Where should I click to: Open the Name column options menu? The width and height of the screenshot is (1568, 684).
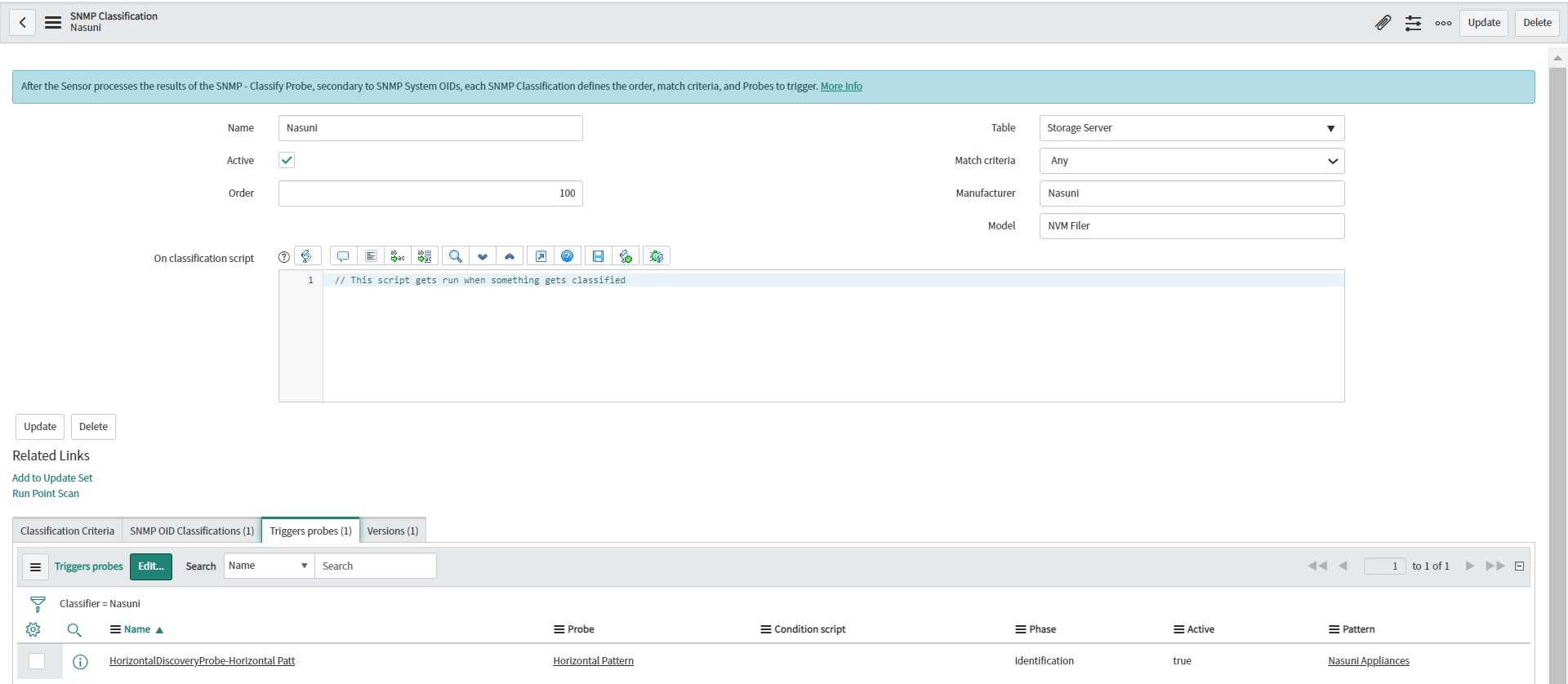coord(115,629)
